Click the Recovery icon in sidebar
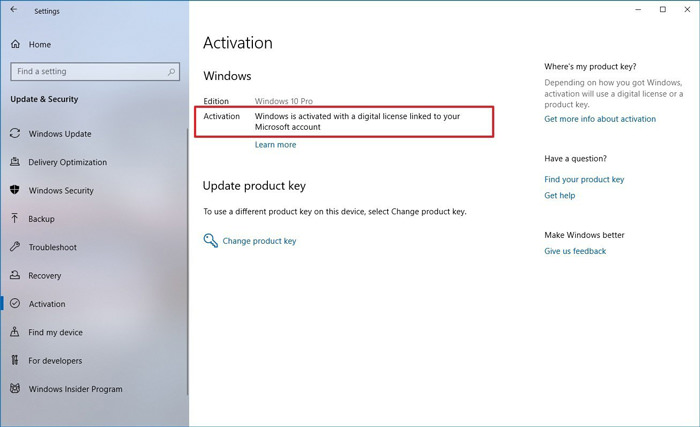The image size is (700, 427). 16,275
